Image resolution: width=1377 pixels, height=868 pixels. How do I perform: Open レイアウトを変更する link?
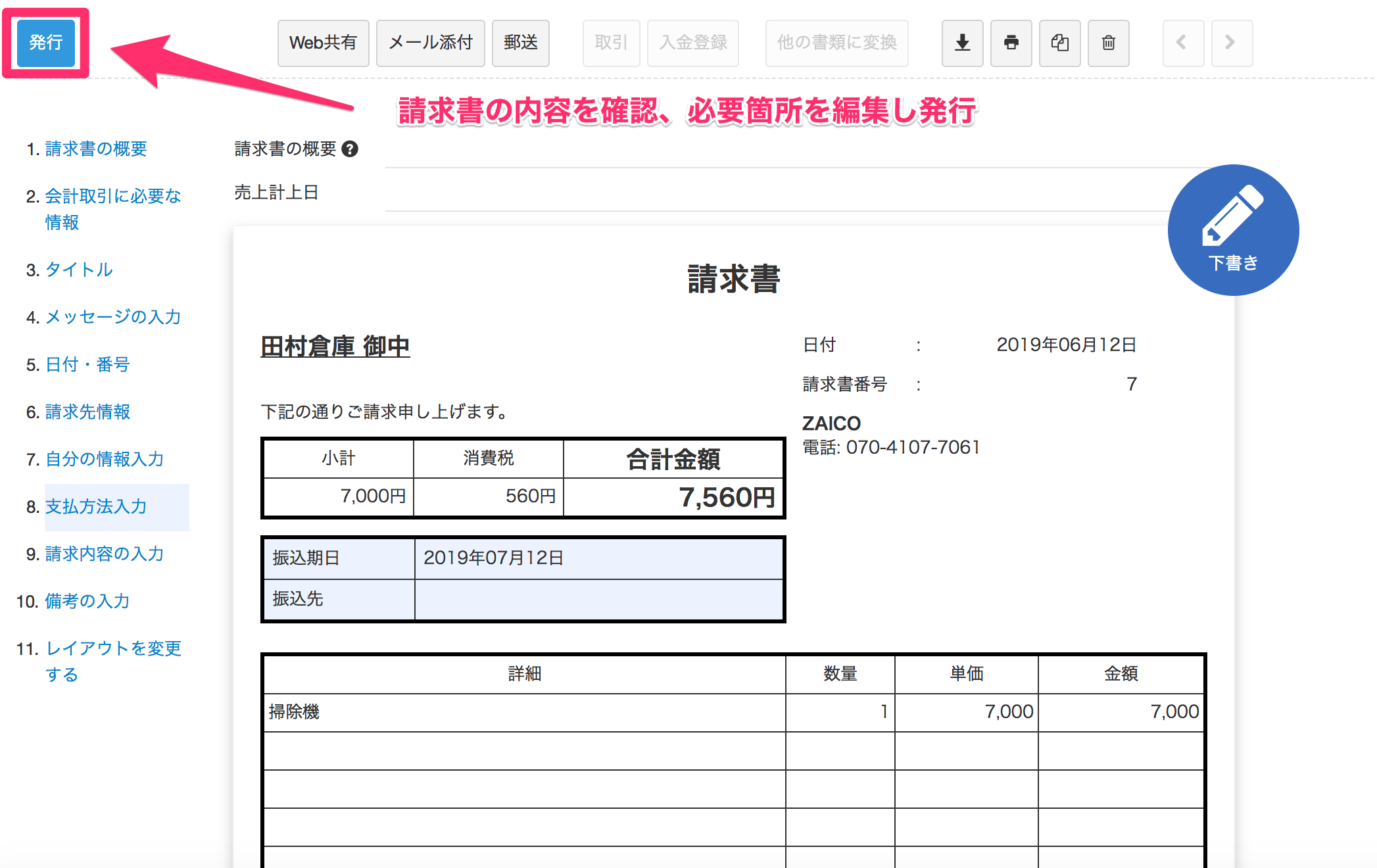(112, 662)
